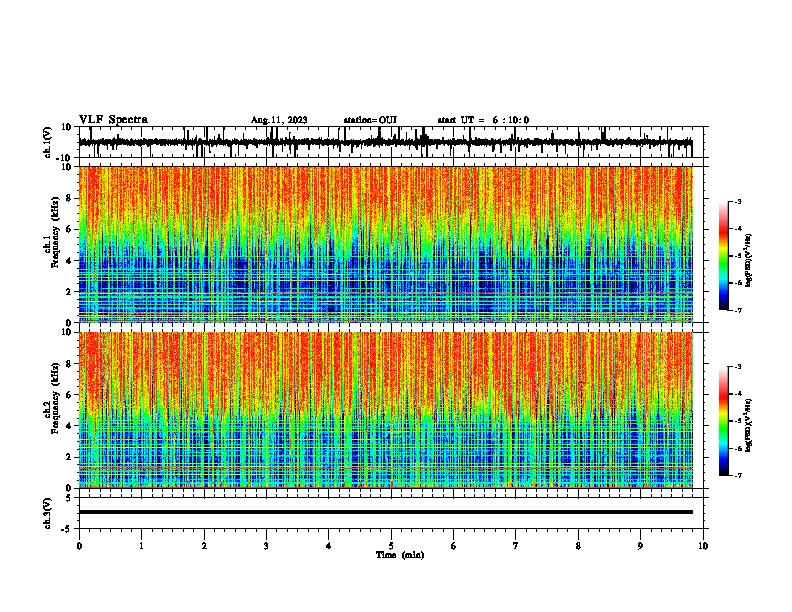Click the ch.1 Frequency (kHz) axis label
Image resolution: width=792 pixels, height=612 pixels.
55,232
